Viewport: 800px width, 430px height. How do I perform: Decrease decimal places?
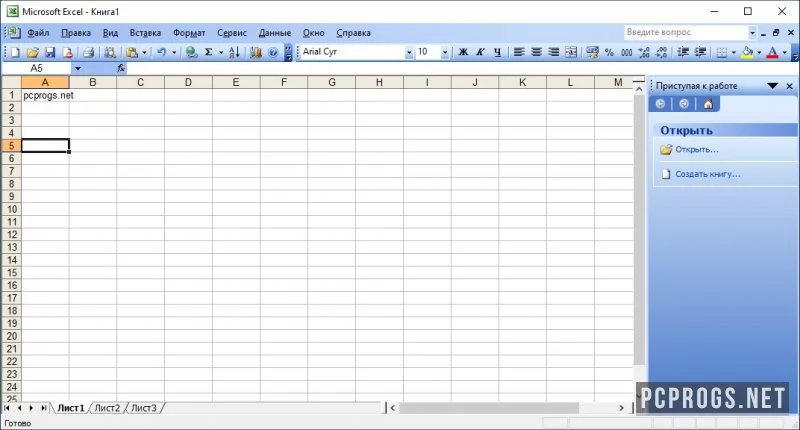[662, 52]
